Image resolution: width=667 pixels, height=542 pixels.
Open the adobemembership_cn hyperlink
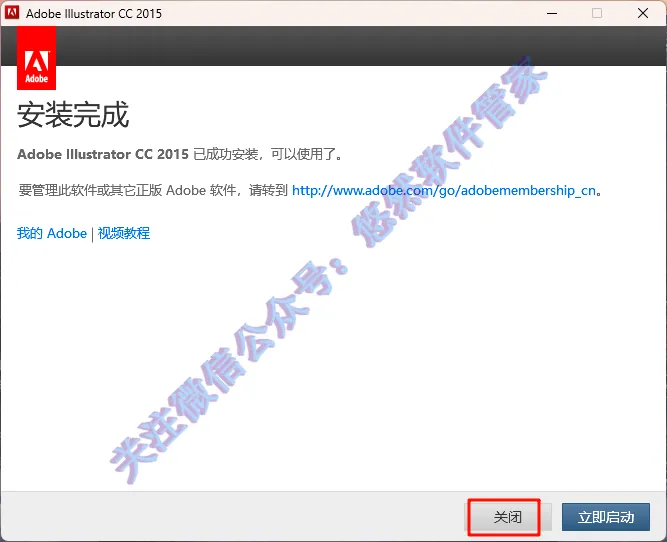point(444,190)
